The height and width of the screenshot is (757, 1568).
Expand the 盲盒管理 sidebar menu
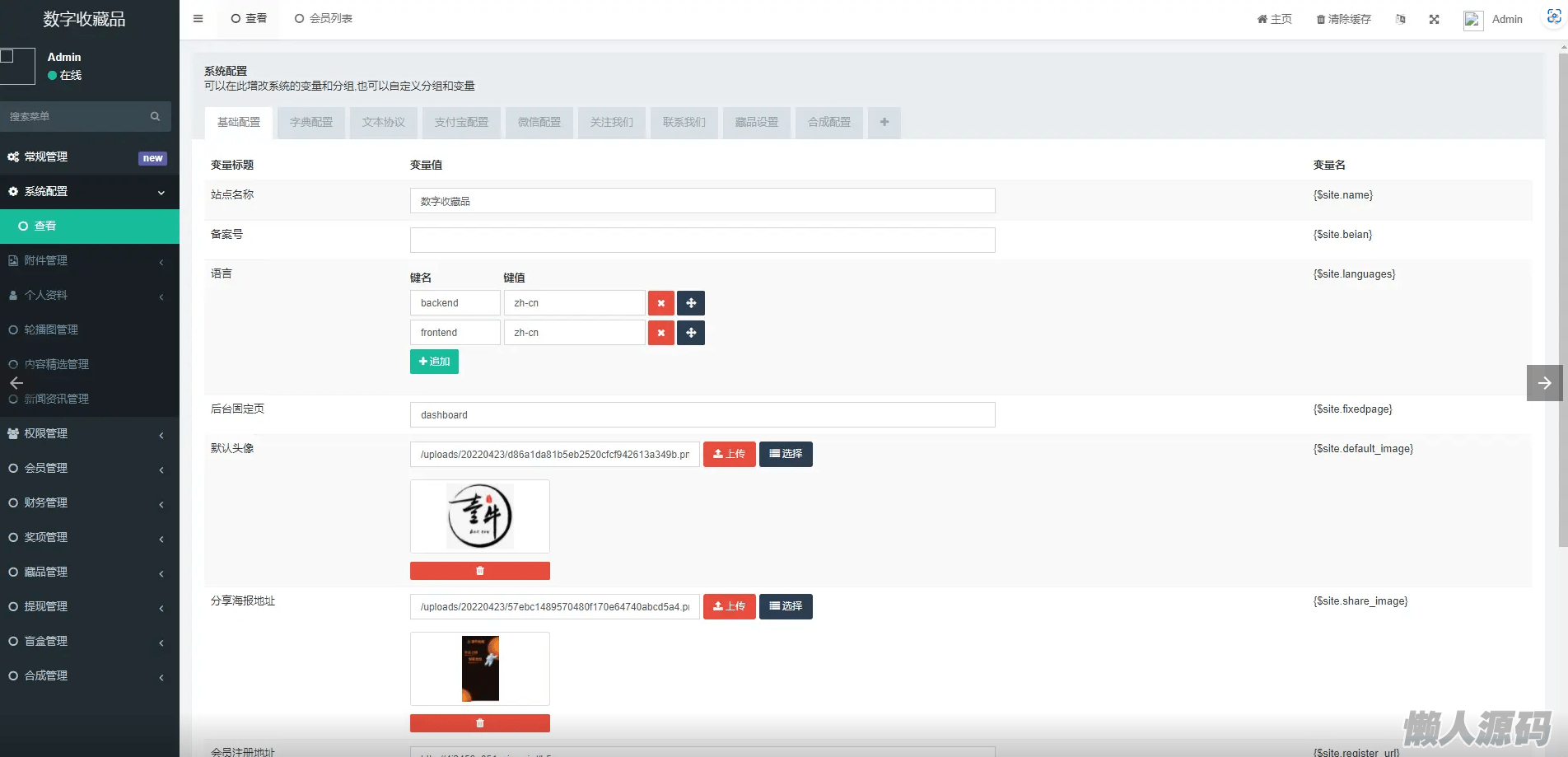click(x=90, y=642)
